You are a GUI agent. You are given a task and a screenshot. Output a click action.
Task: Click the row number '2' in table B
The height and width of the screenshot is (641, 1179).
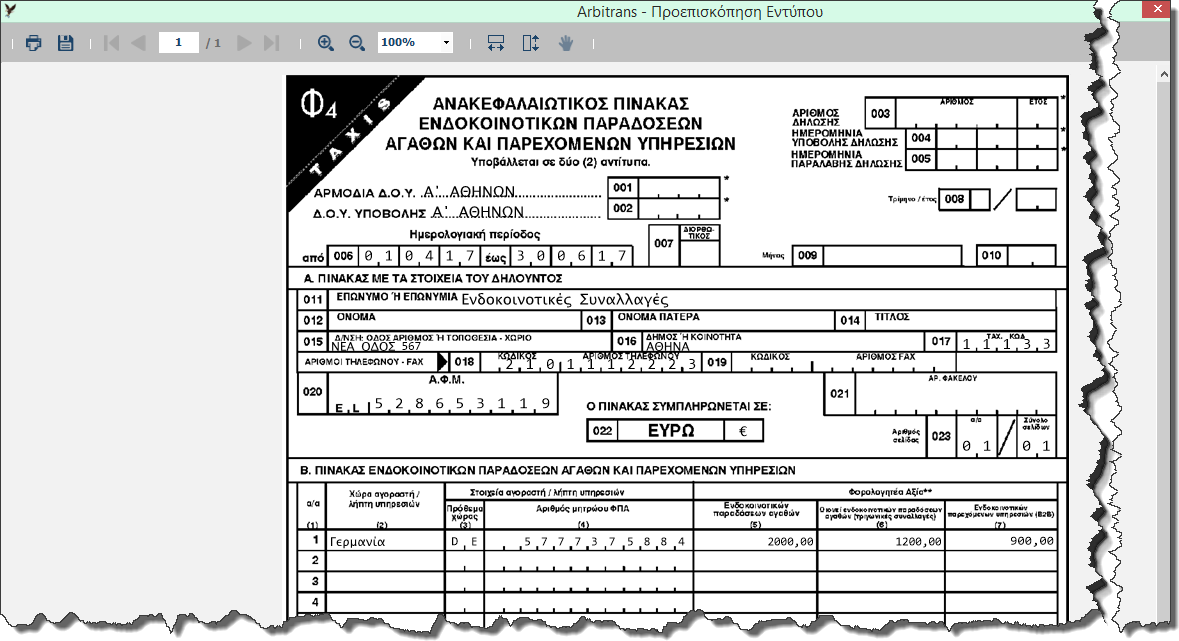coord(315,560)
